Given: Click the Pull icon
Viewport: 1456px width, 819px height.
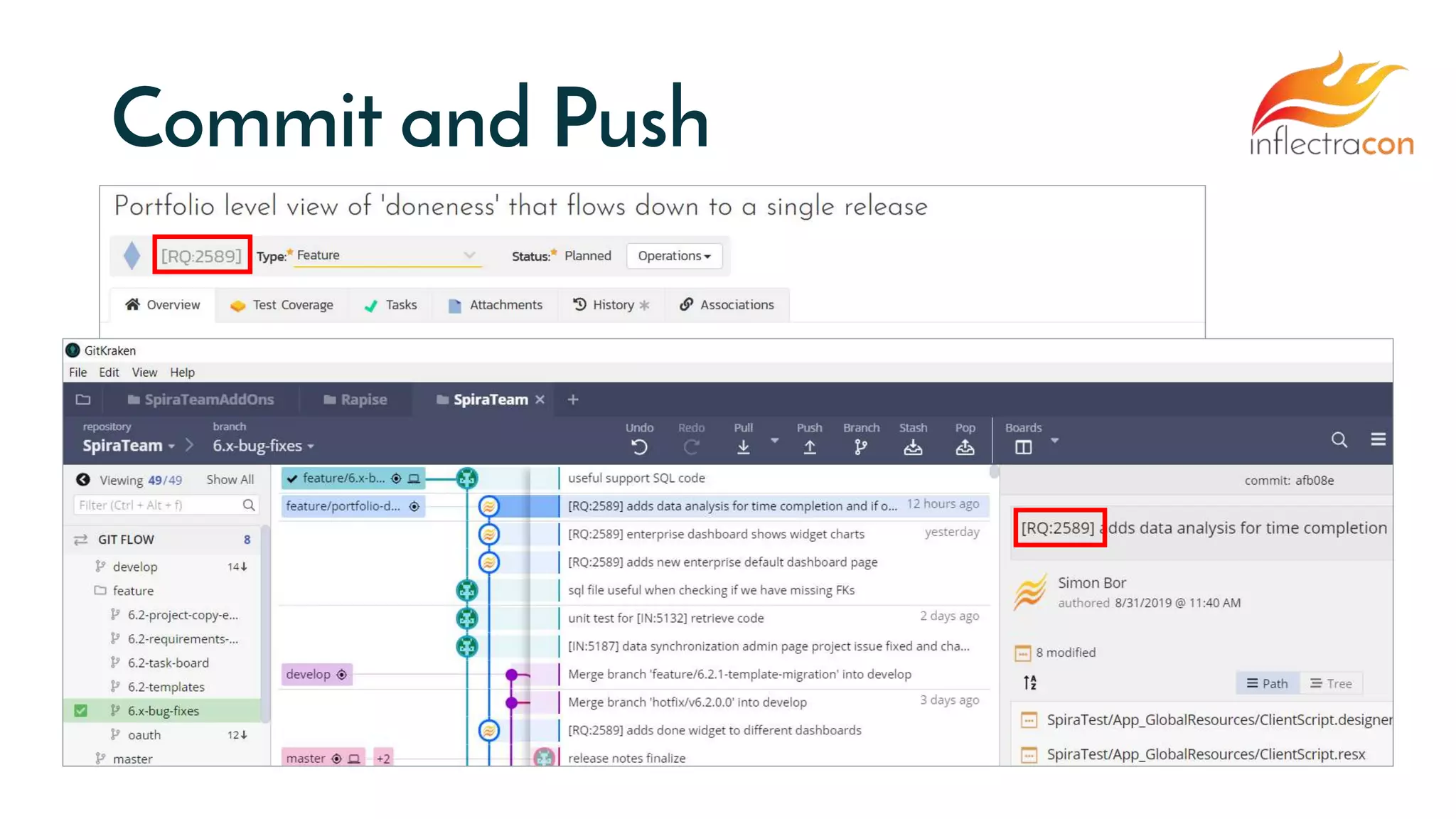Looking at the screenshot, I should click(x=743, y=446).
